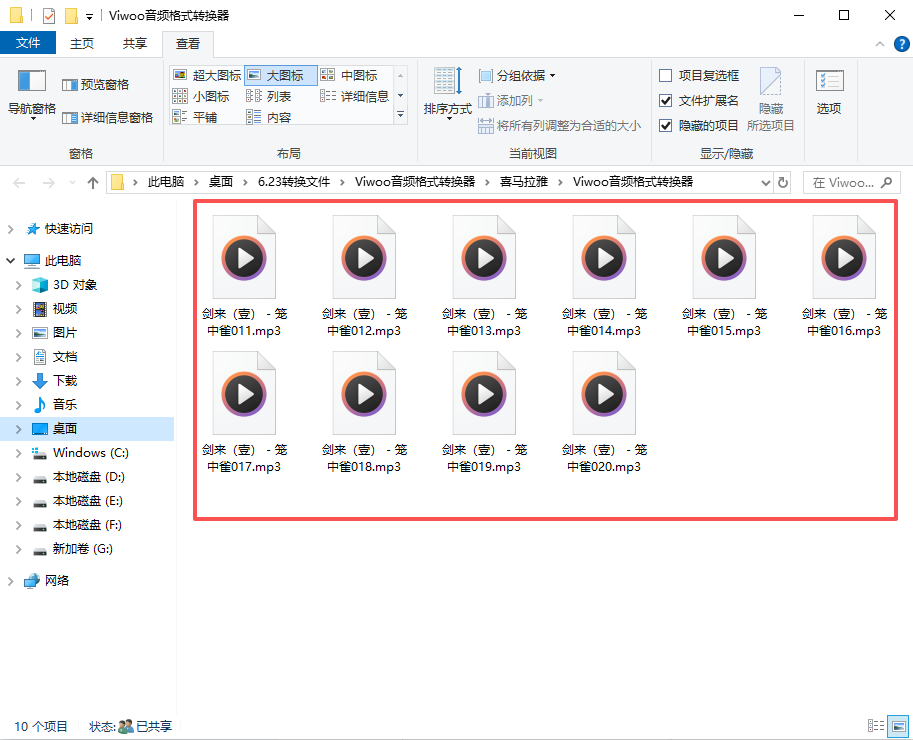
Task: Click the Help question mark icon
Action: pos(901,44)
